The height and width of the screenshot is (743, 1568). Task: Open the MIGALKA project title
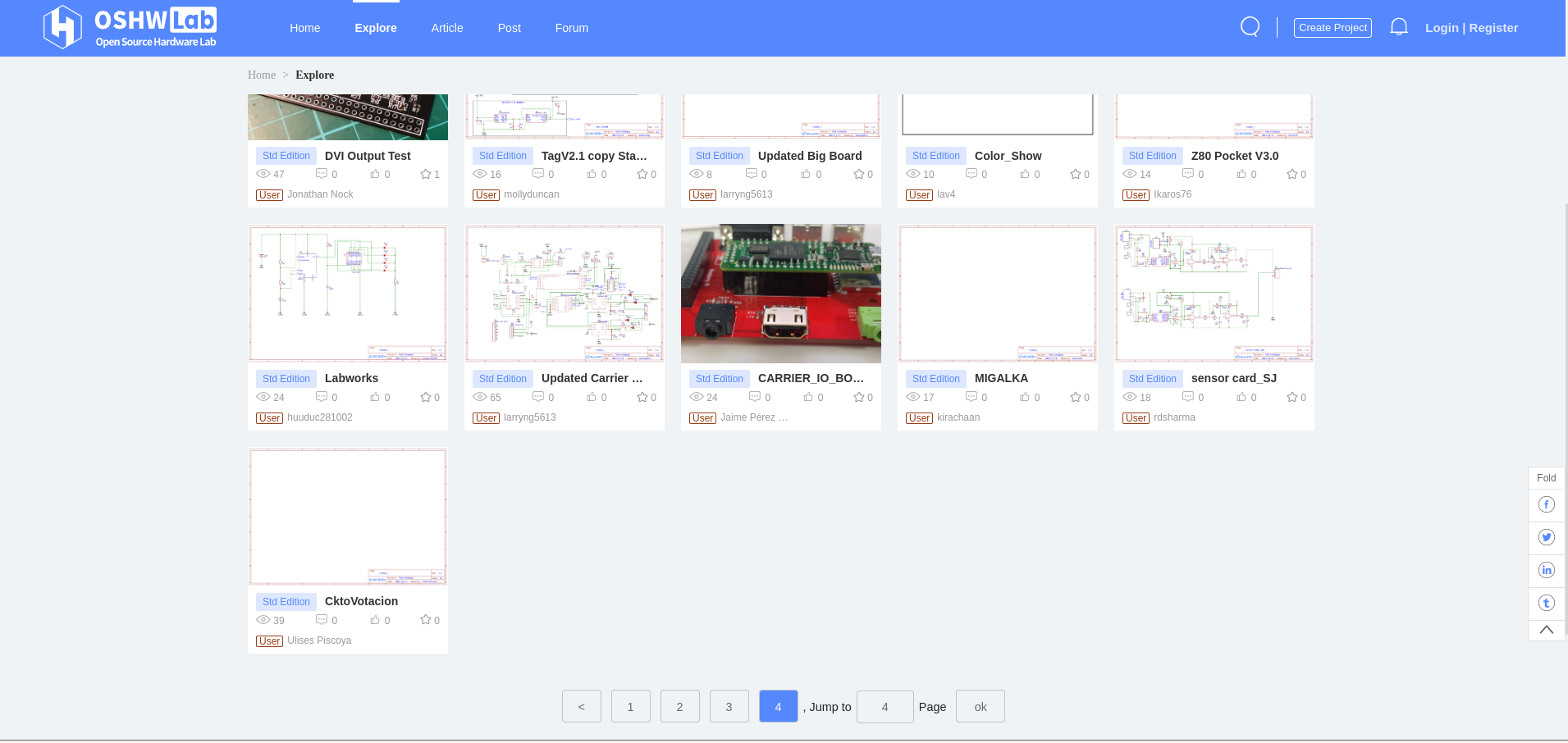(1001, 378)
